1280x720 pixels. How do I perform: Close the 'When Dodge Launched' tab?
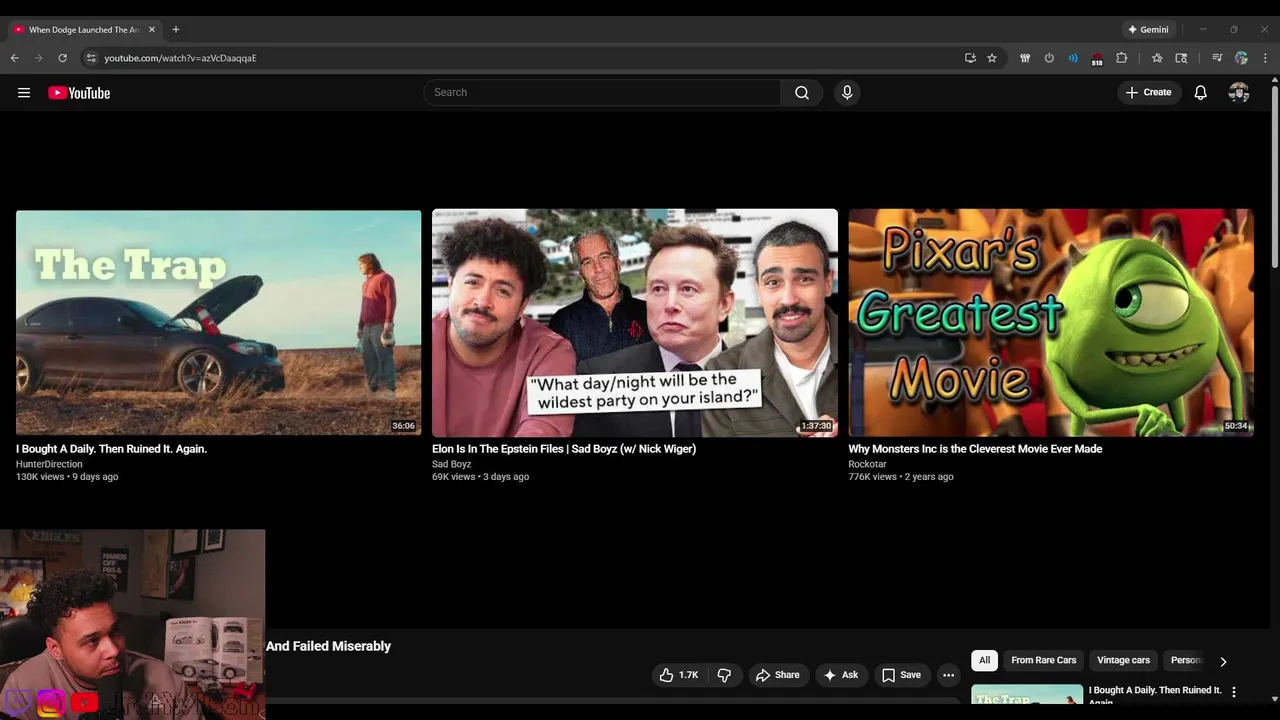point(152,30)
